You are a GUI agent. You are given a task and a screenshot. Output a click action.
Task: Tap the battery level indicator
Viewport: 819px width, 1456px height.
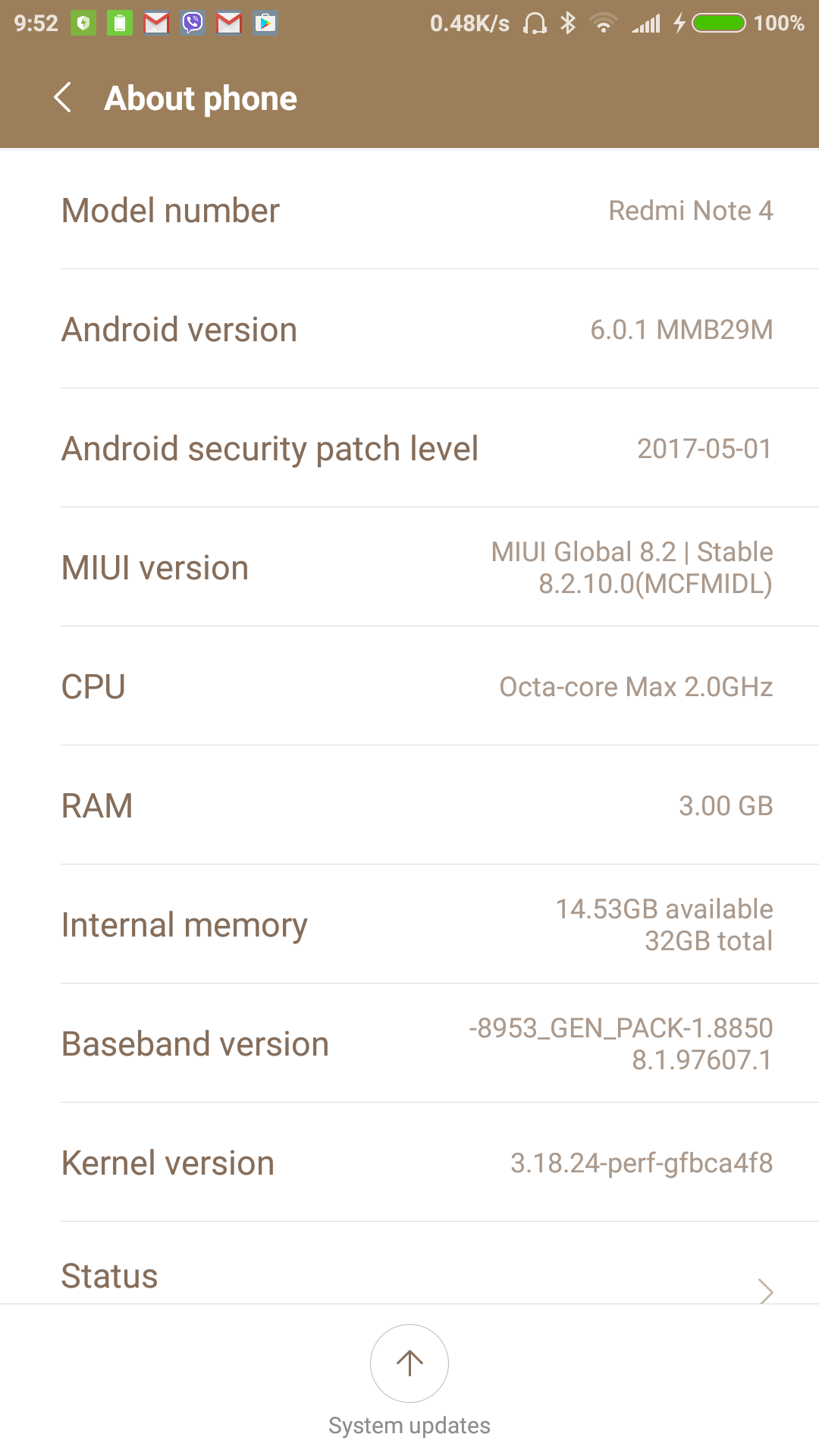point(719,23)
